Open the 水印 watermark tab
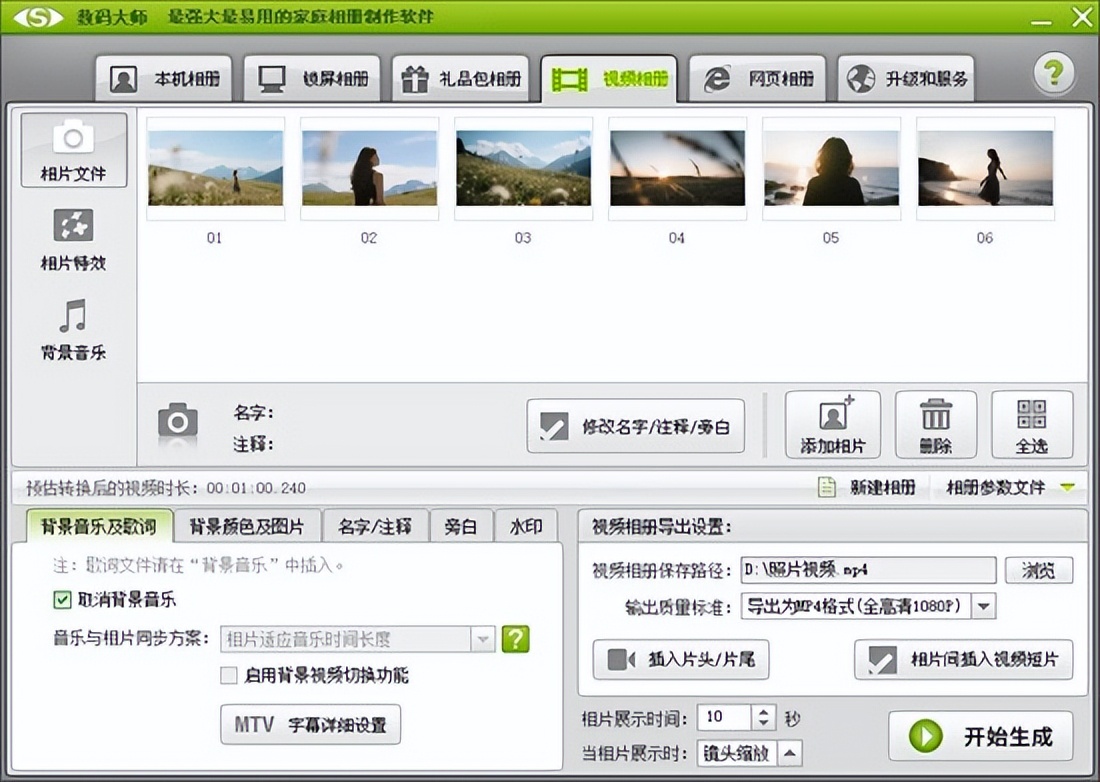Image resolution: width=1100 pixels, height=782 pixels. coord(528,526)
